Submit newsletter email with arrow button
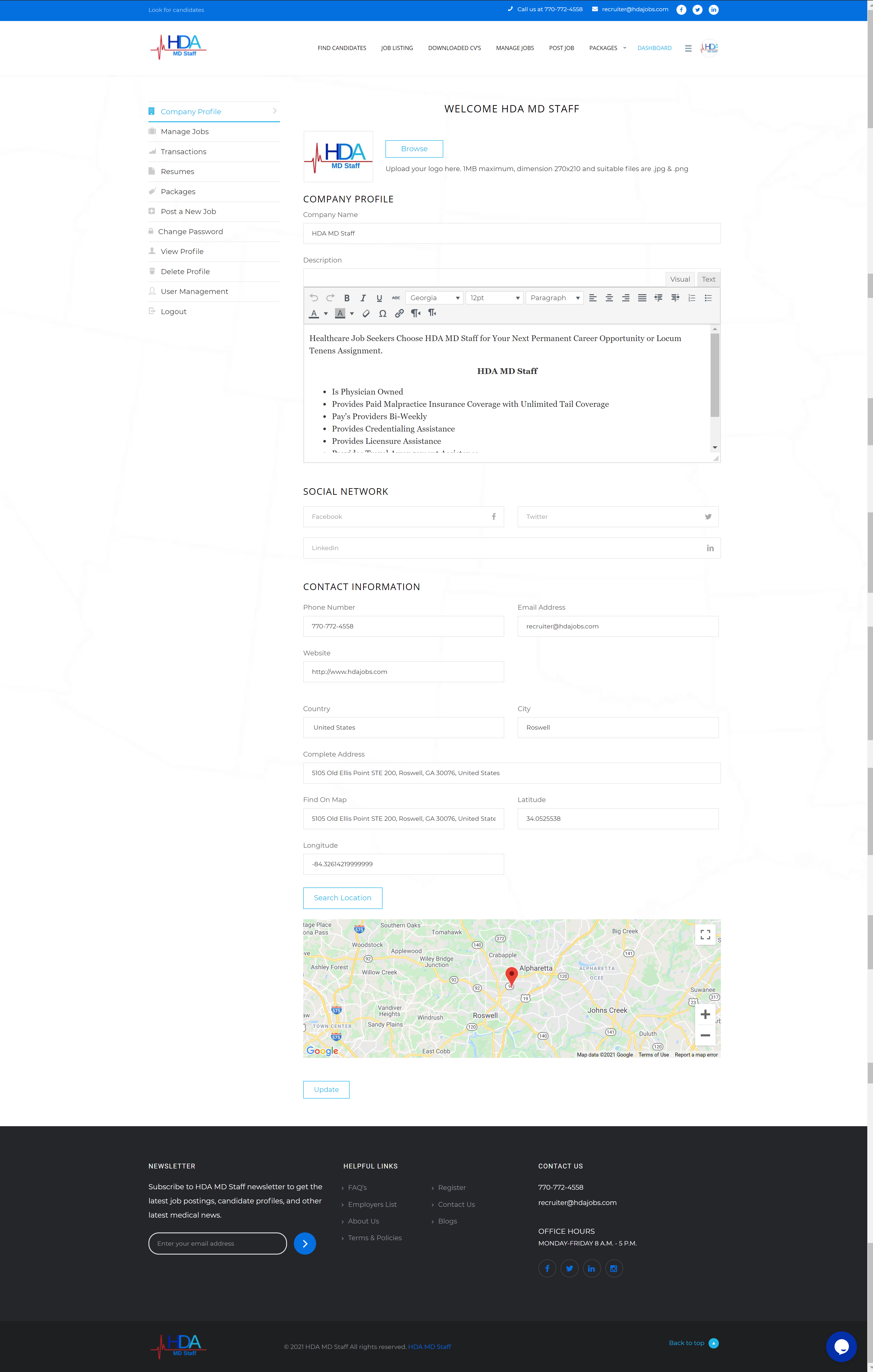Viewport: 873px width, 1372px height. tap(305, 1243)
